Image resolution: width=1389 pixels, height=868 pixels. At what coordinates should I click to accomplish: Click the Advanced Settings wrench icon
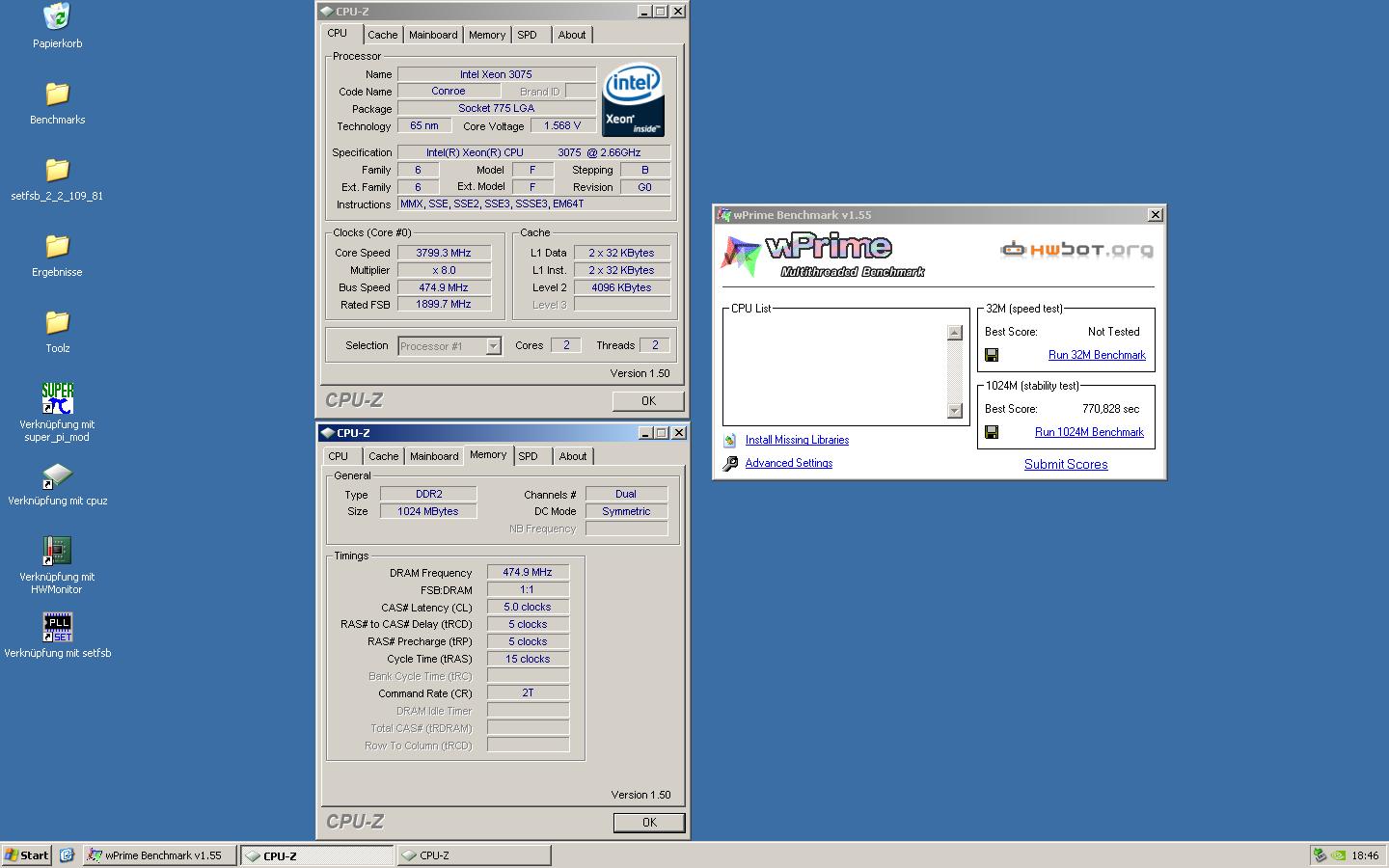click(730, 464)
